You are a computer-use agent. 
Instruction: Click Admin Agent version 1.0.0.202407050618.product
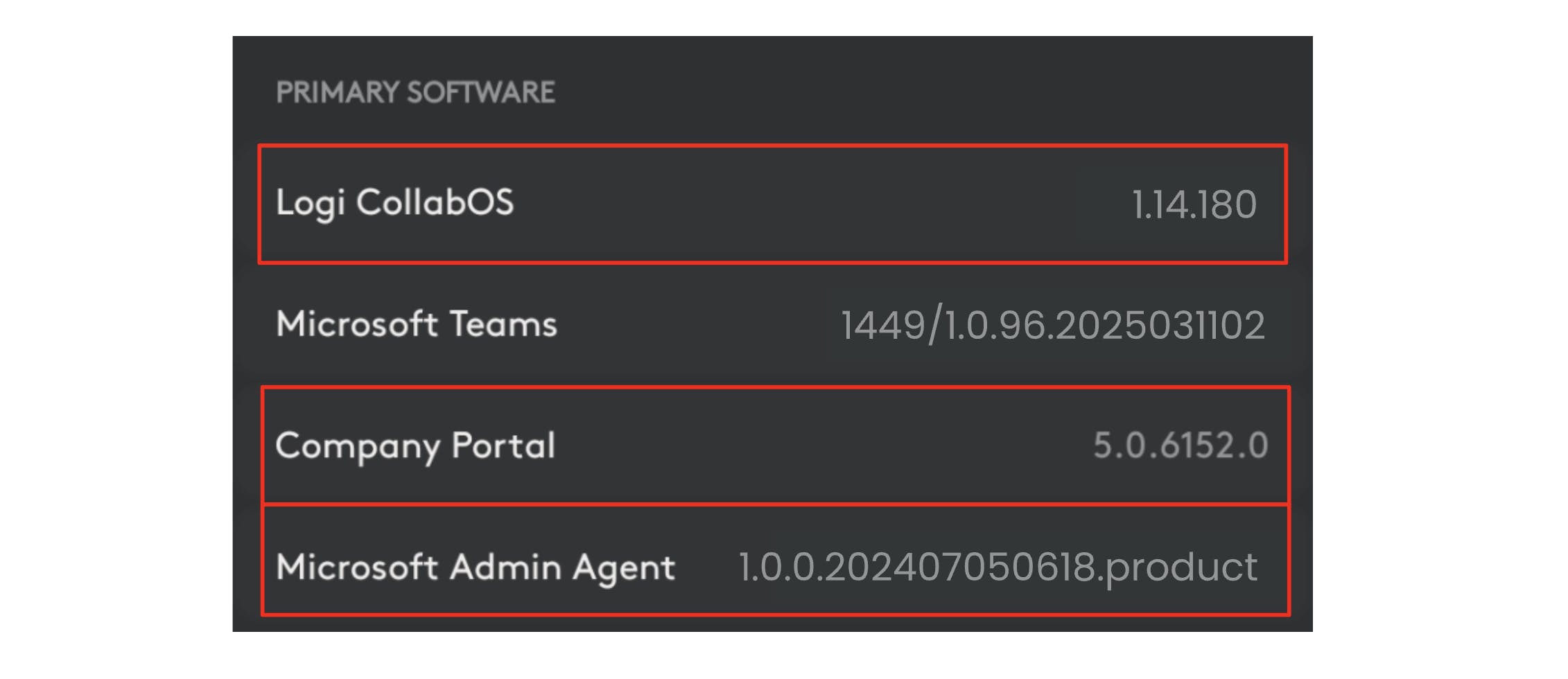(x=997, y=567)
